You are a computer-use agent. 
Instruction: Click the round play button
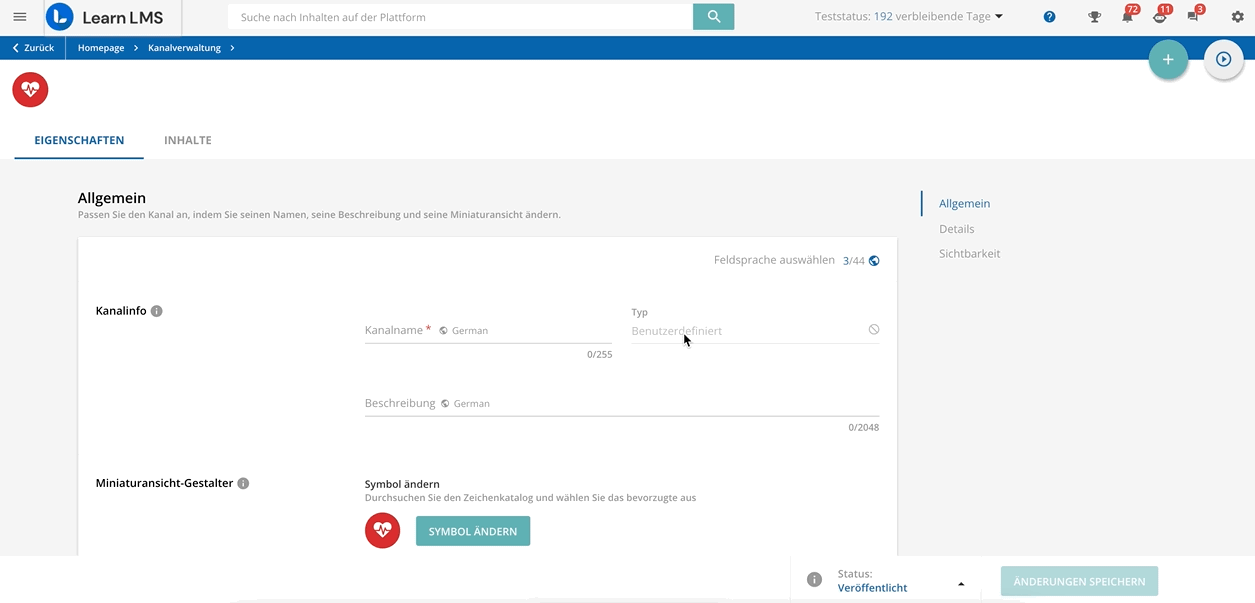pos(1223,60)
